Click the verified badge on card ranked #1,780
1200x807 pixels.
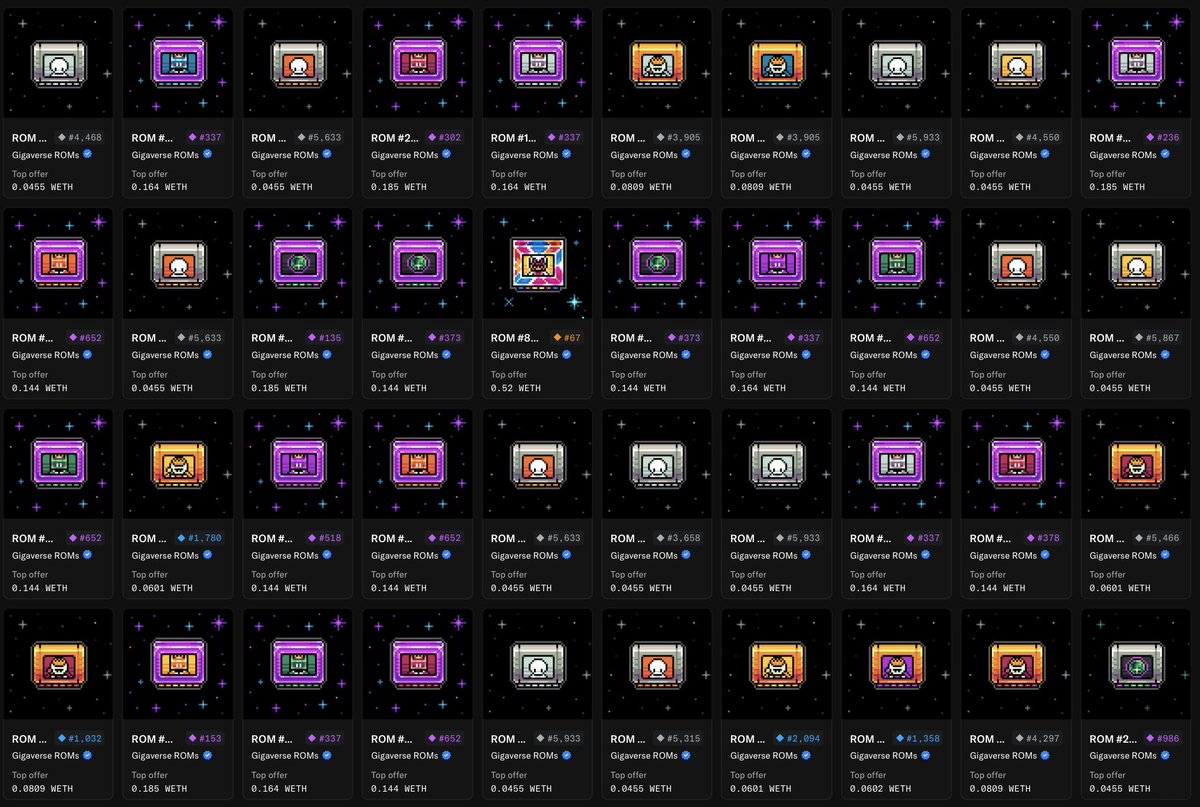point(208,555)
